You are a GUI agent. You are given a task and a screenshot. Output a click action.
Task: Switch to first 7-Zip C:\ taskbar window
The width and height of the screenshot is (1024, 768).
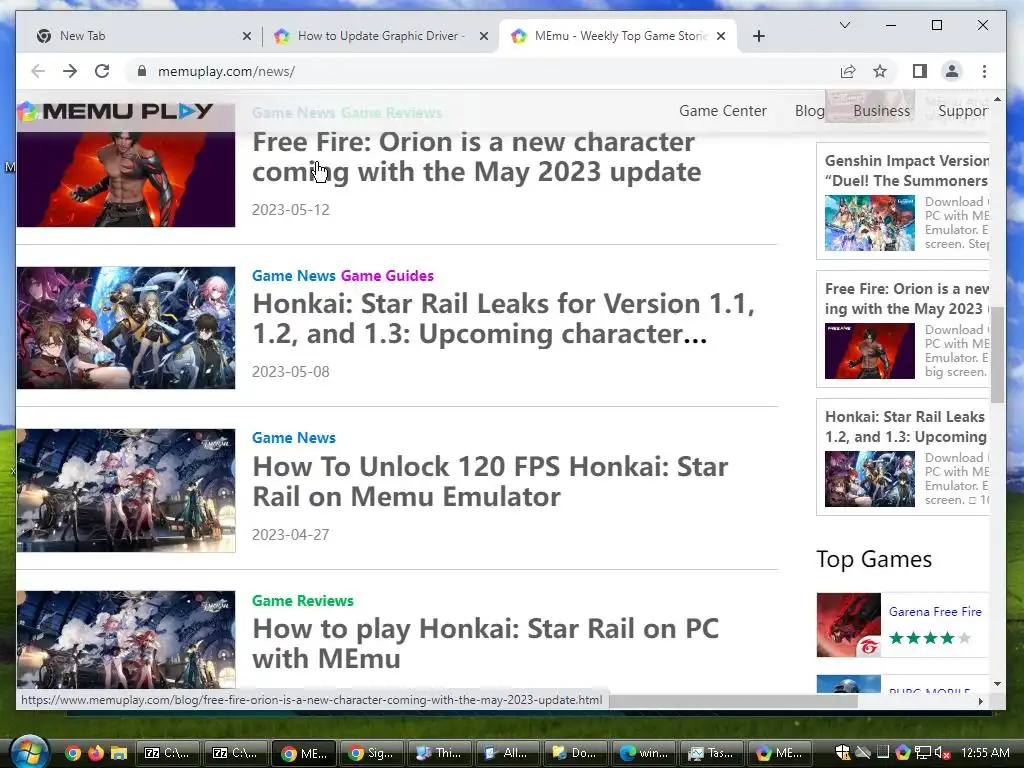(x=168, y=754)
